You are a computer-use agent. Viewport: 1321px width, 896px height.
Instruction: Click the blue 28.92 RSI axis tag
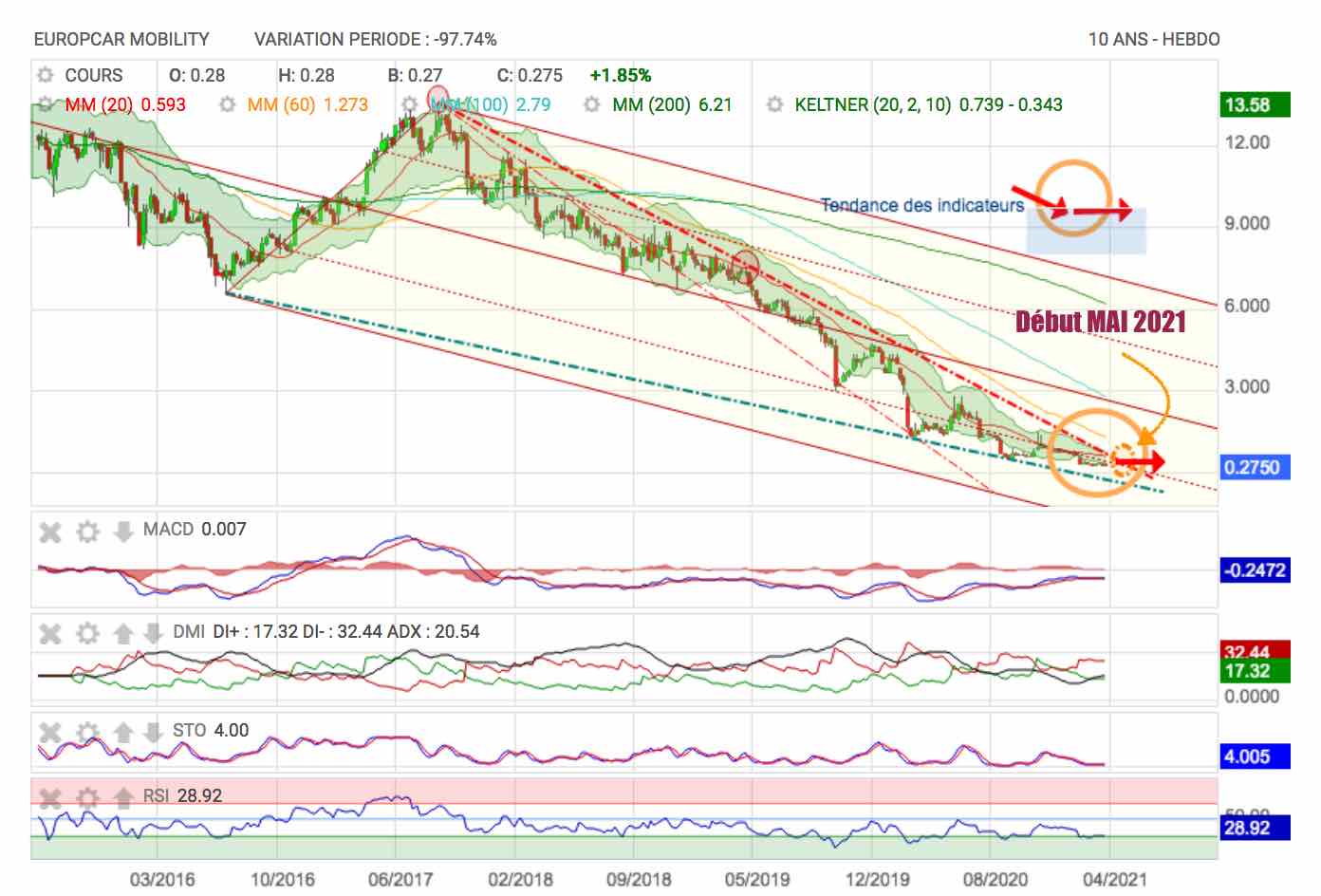(1255, 828)
